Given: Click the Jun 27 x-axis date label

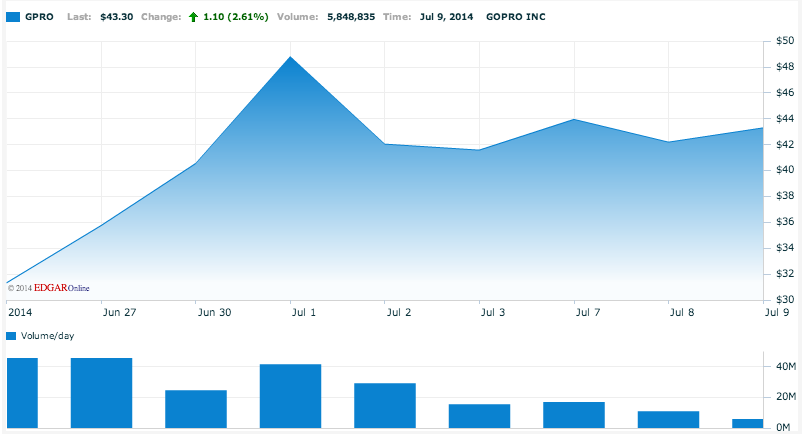Looking at the screenshot, I should coord(119,313).
